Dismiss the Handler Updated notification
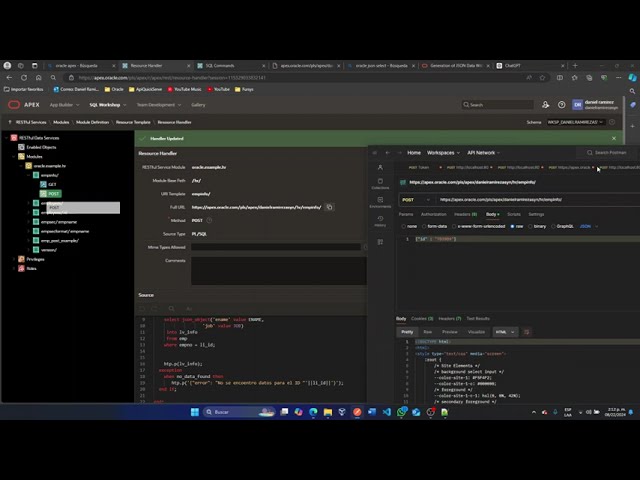 tap(614, 138)
